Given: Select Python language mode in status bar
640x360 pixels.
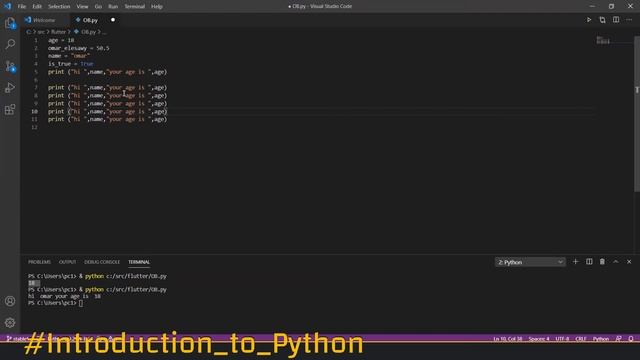Looking at the screenshot, I should (601, 339).
